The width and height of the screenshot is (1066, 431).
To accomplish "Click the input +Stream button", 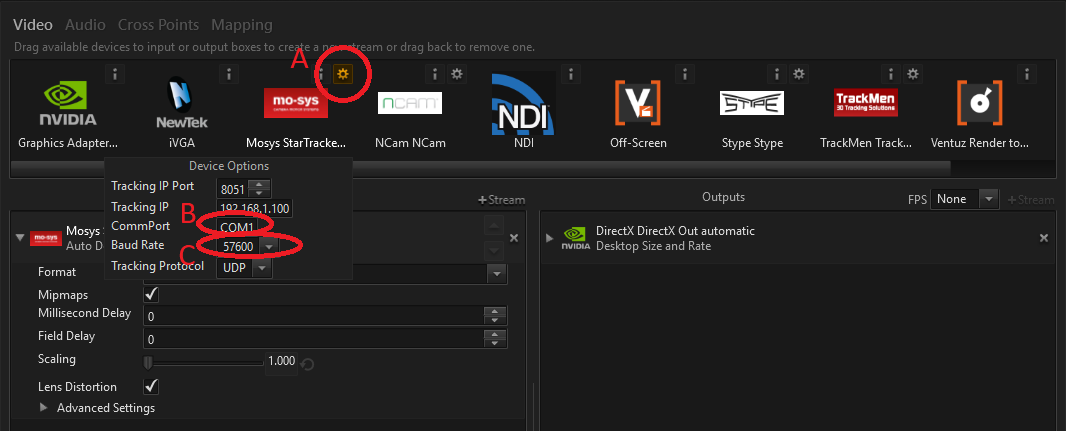I will [x=501, y=200].
